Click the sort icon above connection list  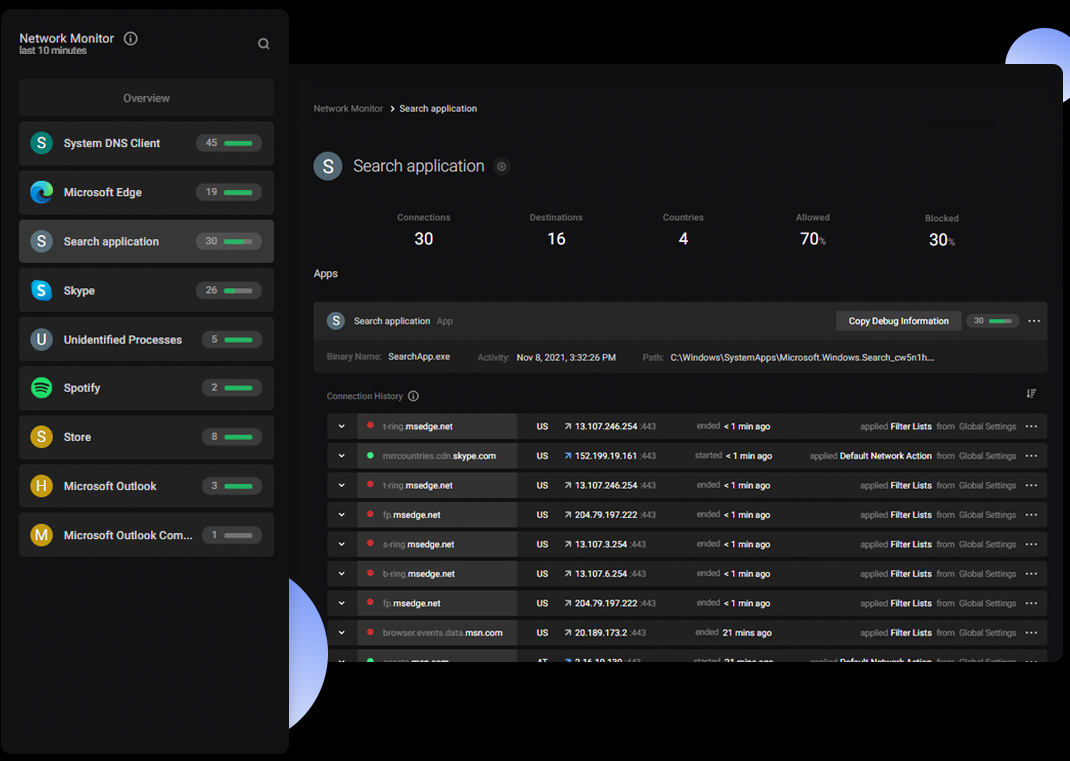pos(1031,394)
